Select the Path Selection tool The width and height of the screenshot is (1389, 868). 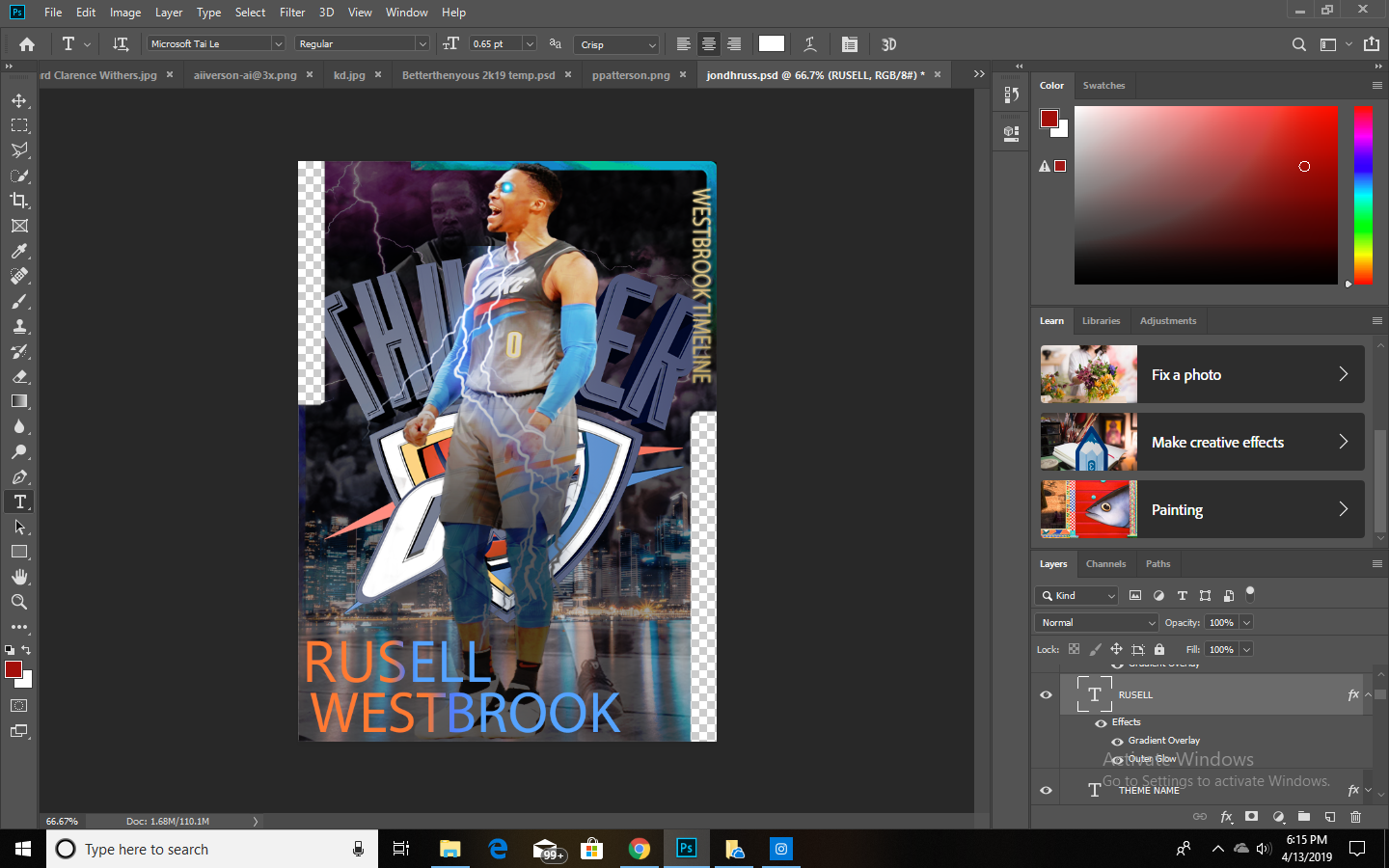[19, 527]
